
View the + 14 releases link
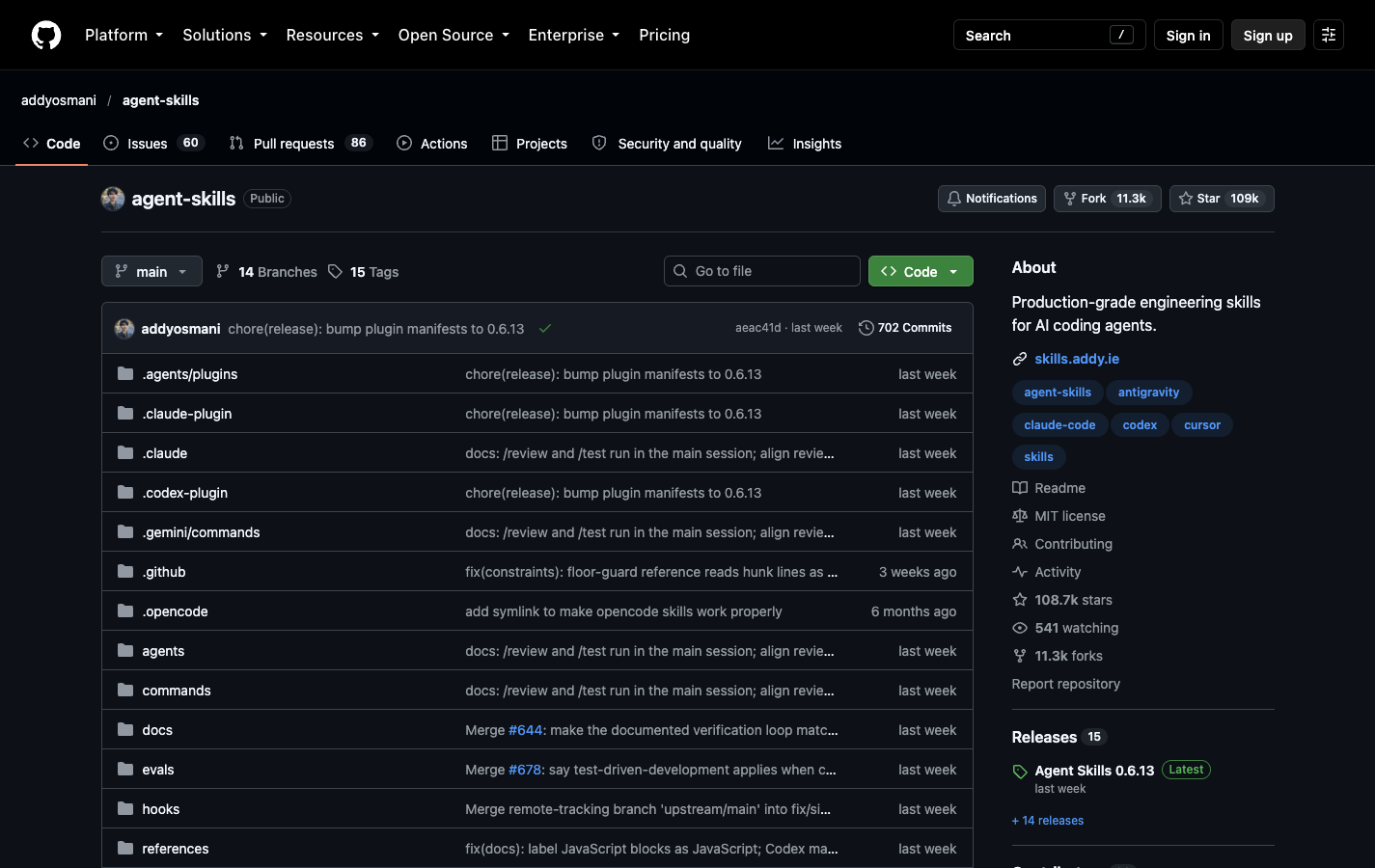[x=1048, y=821]
